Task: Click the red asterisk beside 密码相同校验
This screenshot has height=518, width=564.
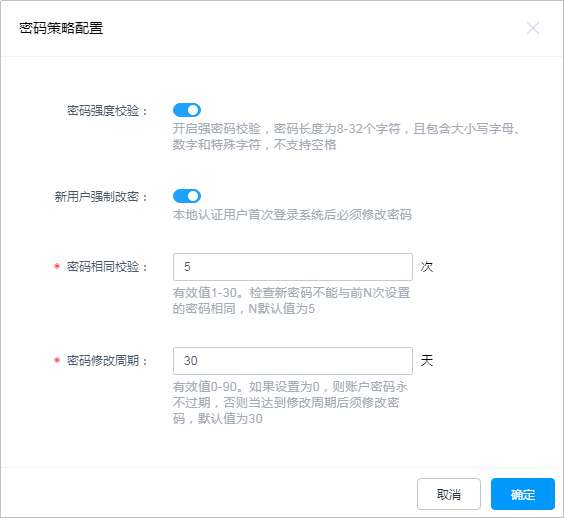Action: tap(57, 266)
